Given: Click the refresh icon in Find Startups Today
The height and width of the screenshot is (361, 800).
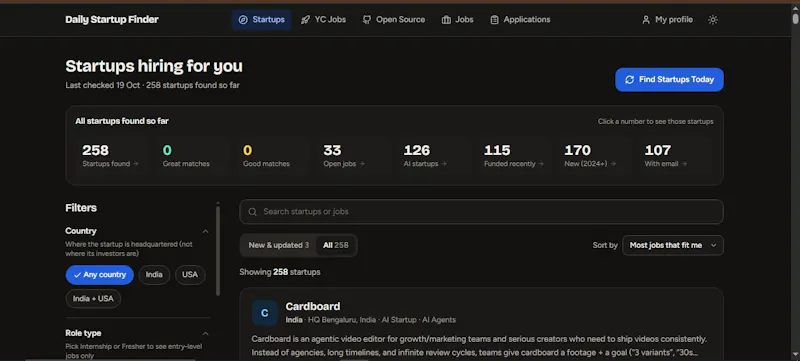Looking at the screenshot, I should click(630, 80).
